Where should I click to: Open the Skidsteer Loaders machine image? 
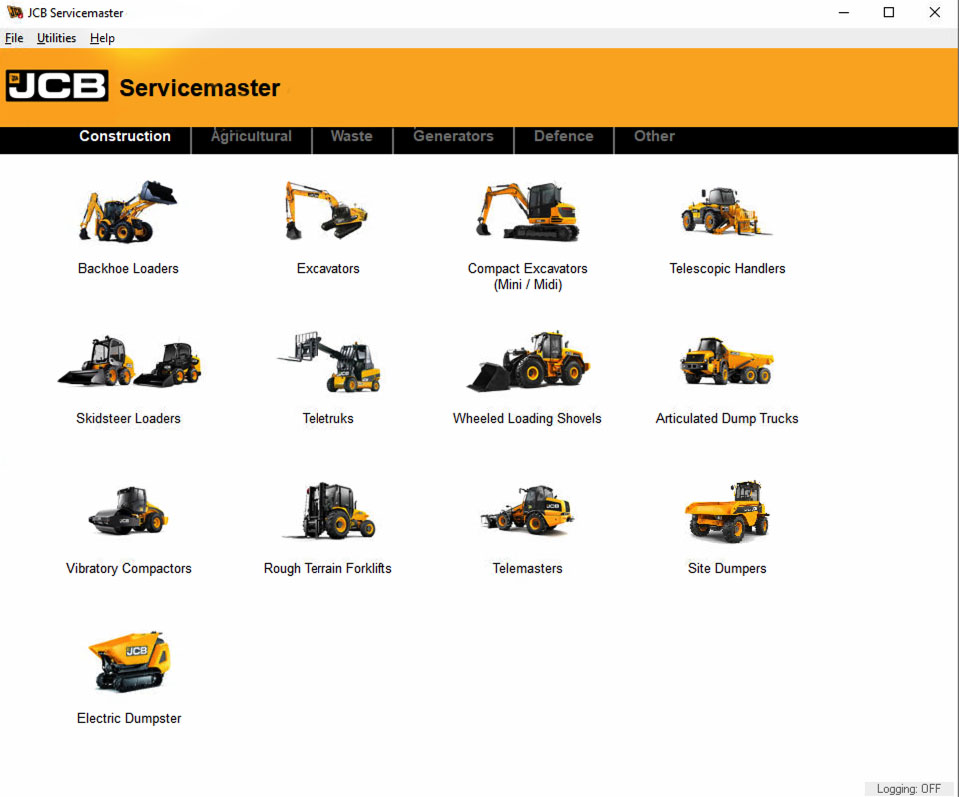click(129, 361)
